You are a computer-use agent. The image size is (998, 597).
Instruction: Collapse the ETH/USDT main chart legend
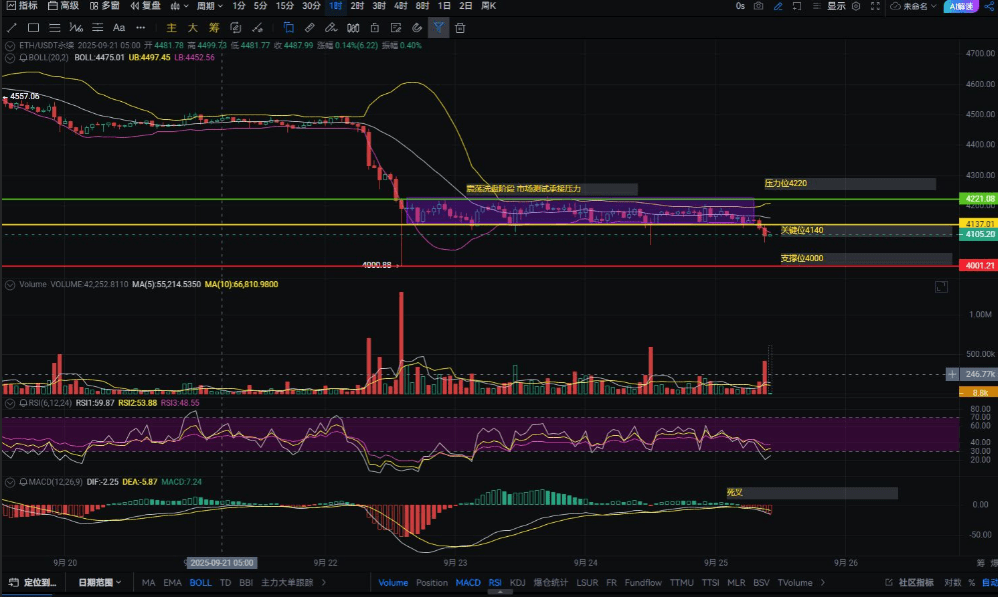click(10, 46)
